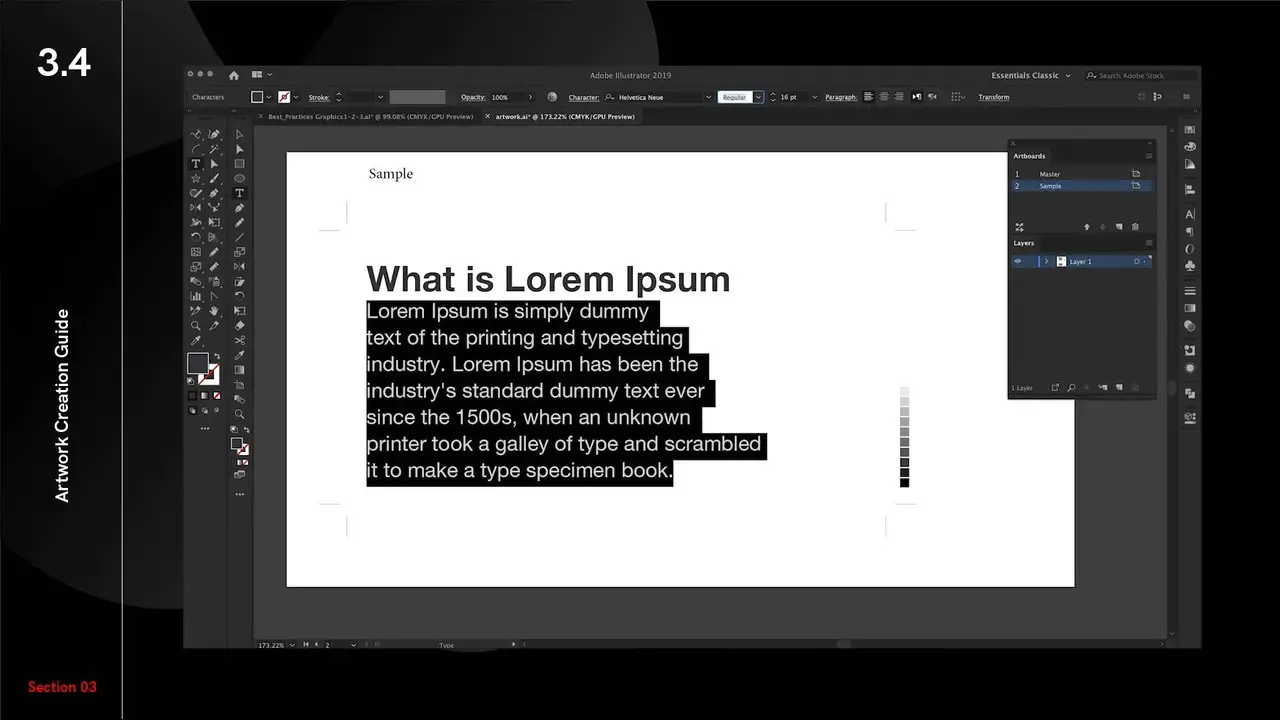This screenshot has height=720, width=1280.
Task: Open the align options grid dropdown
Action: click(958, 97)
